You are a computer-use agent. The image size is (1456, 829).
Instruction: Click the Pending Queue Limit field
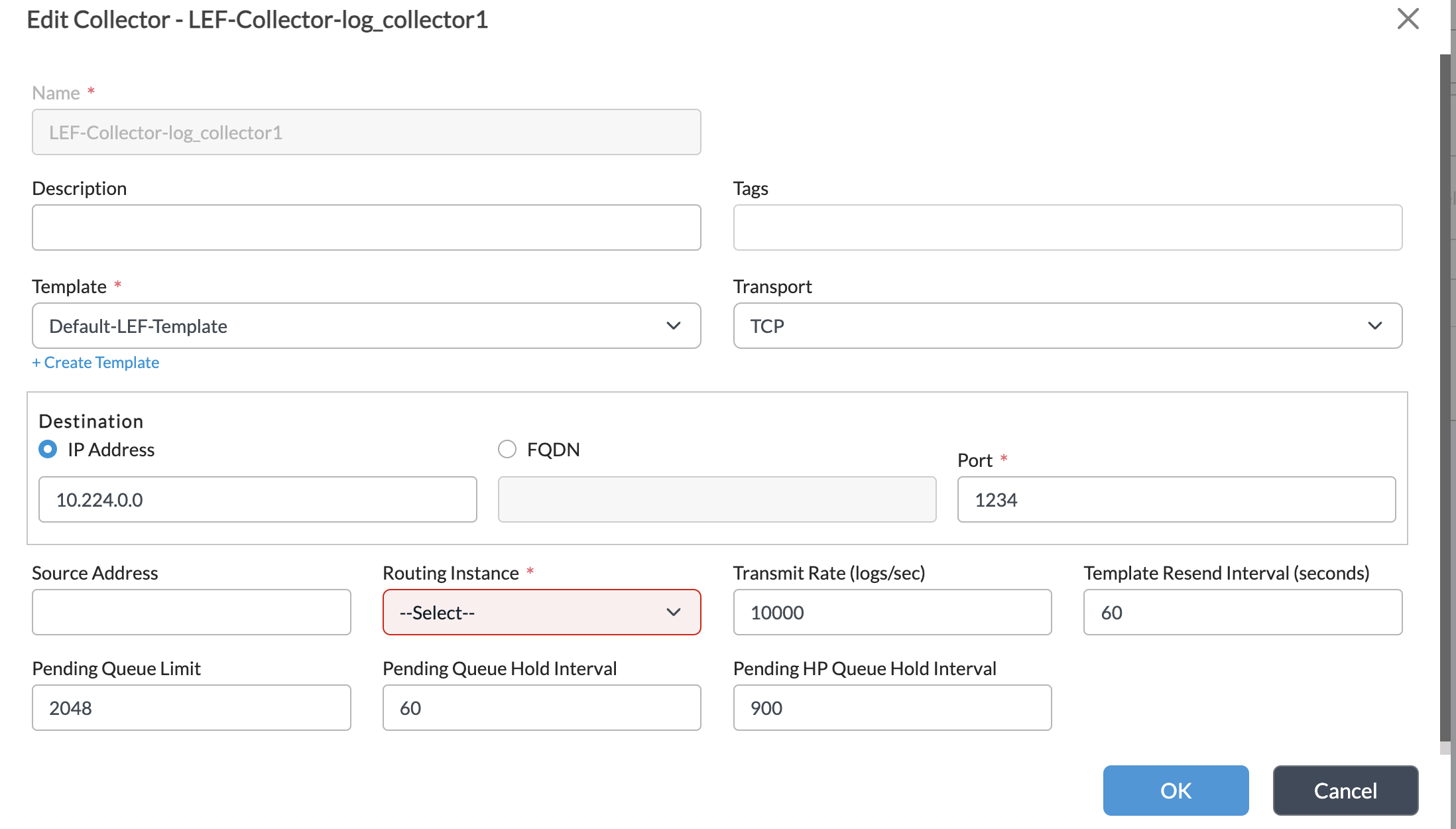pos(191,708)
